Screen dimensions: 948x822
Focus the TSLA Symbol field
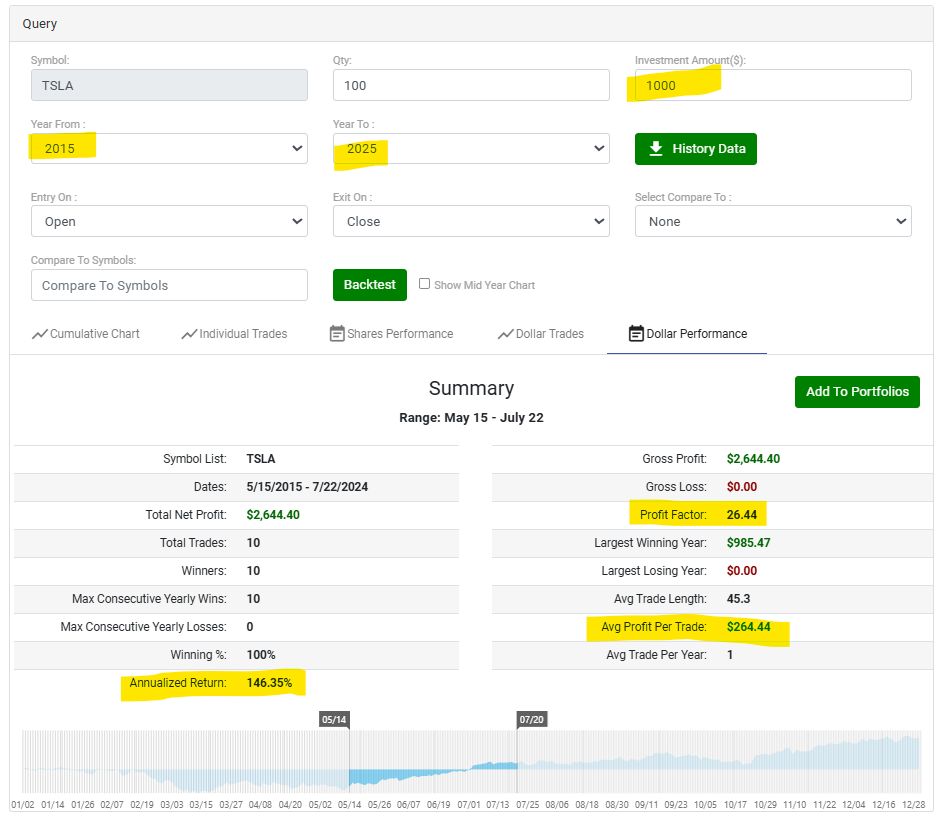pyautogui.click(x=169, y=85)
